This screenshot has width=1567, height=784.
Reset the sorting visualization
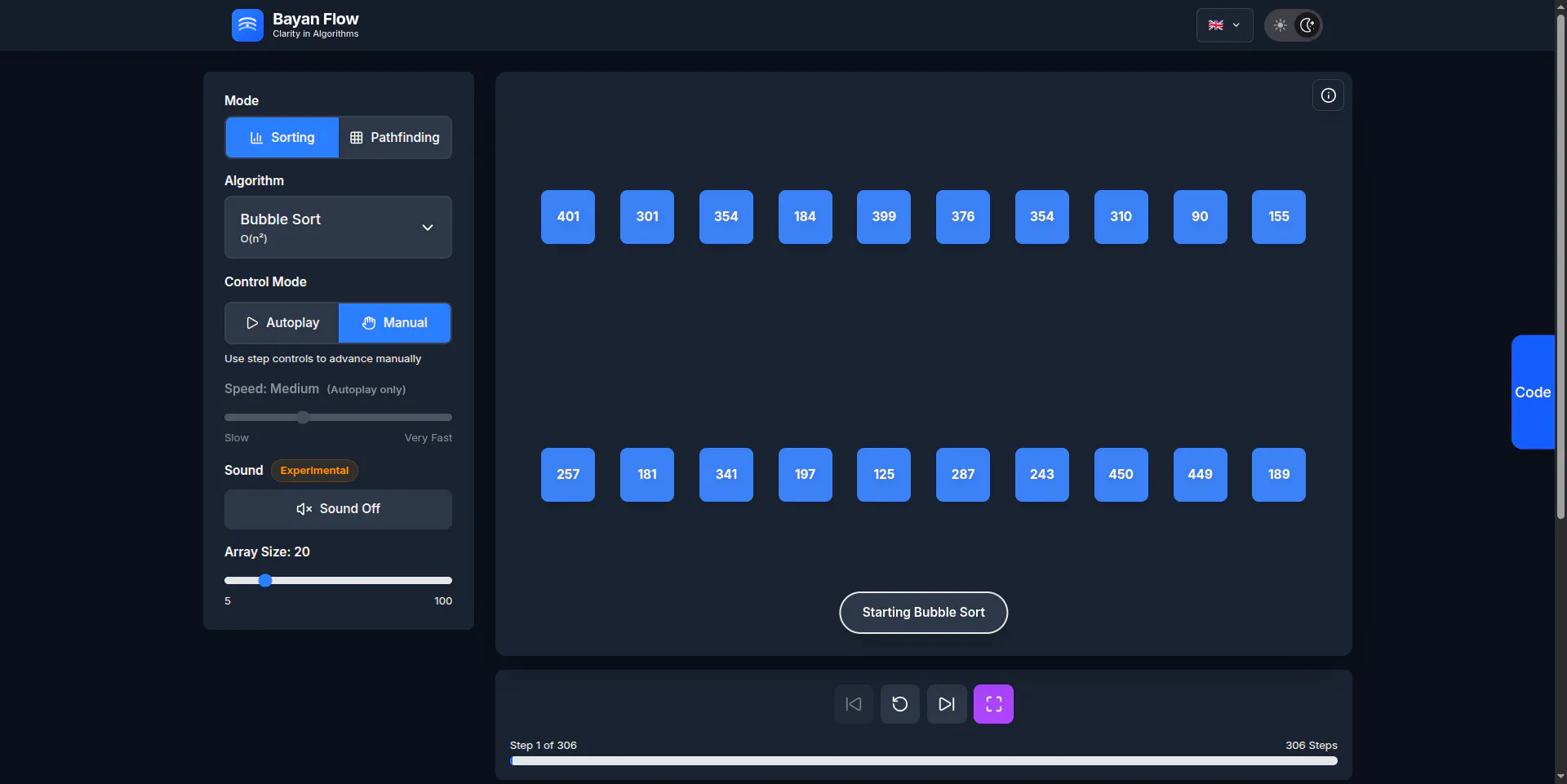(x=900, y=704)
